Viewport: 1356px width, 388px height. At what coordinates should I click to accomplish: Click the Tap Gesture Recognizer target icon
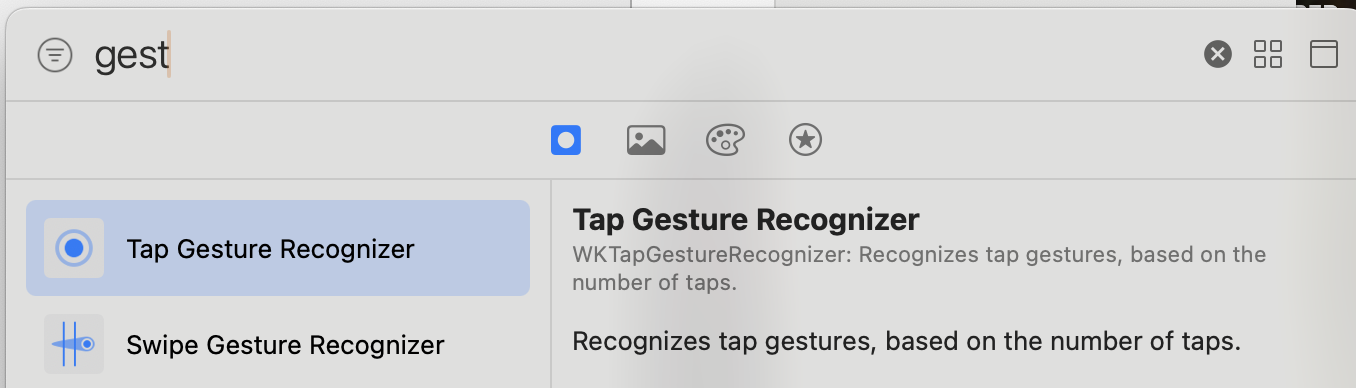tap(74, 248)
